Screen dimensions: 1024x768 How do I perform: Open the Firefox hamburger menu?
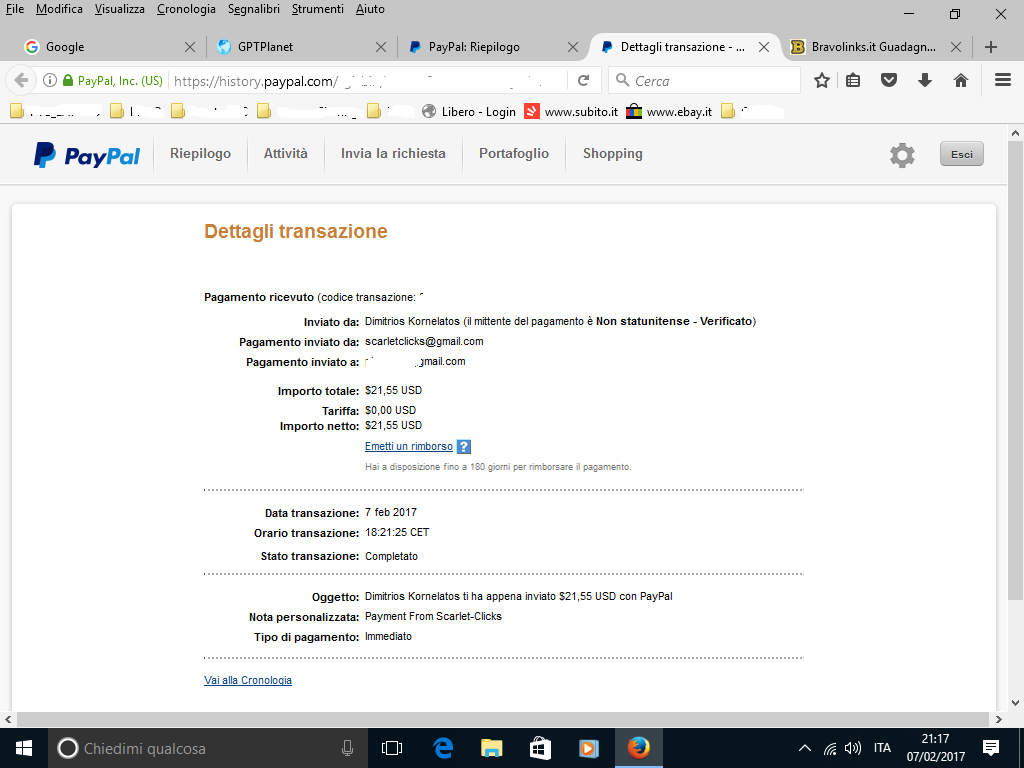point(1003,80)
